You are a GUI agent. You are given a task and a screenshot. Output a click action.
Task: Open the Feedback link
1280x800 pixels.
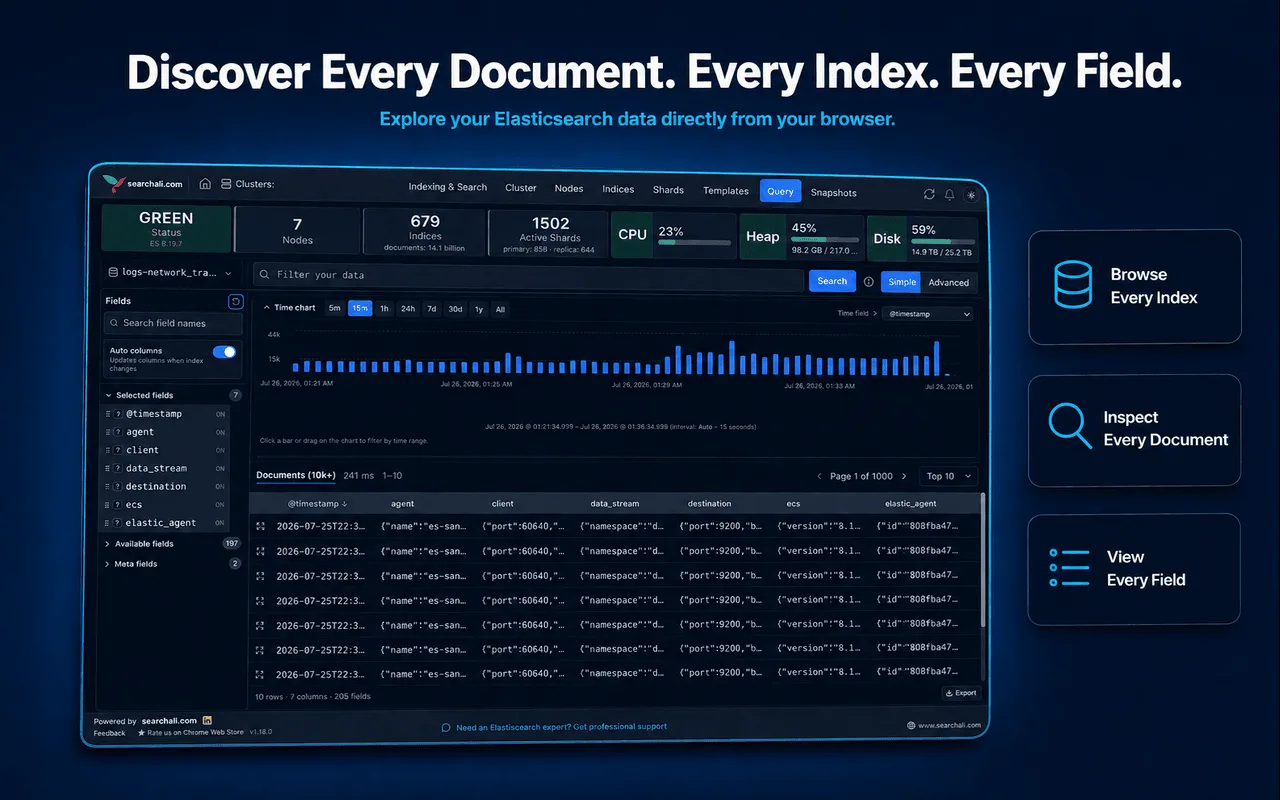point(110,733)
